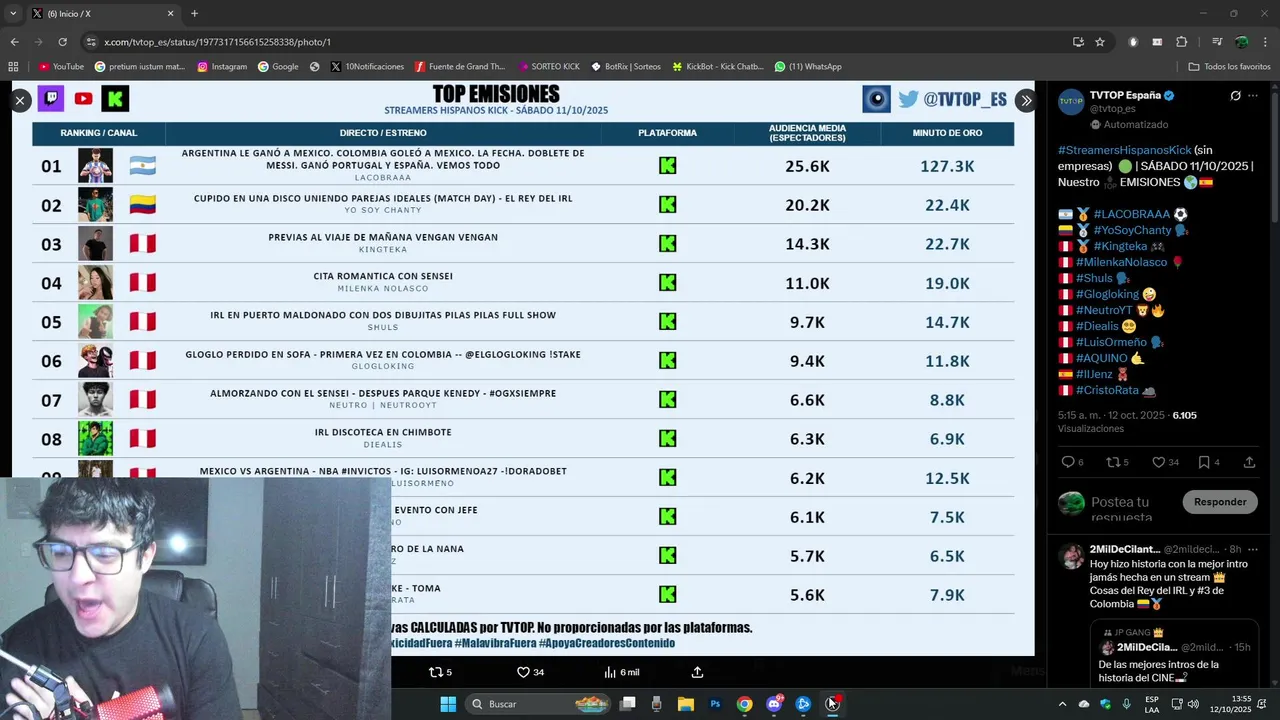The width and height of the screenshot is (1280, 720).
Task: Share icon in sidebar tweet action row
Action: 1249,462
